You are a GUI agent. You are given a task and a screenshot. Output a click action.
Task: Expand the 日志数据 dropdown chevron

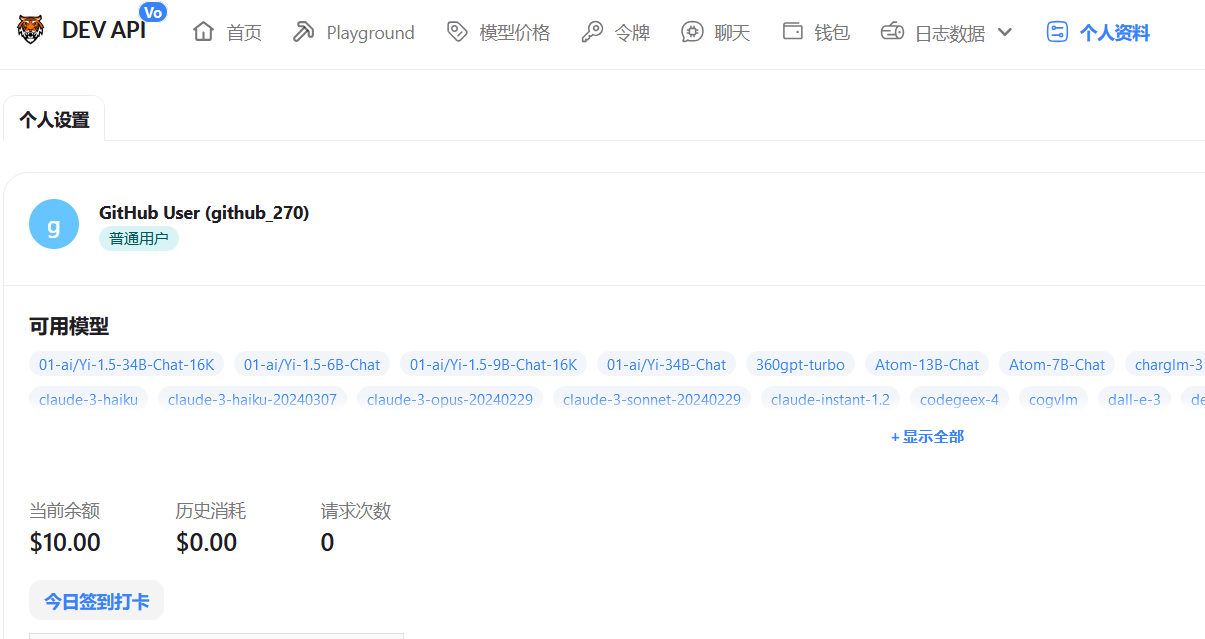[x=1005, y=32]
